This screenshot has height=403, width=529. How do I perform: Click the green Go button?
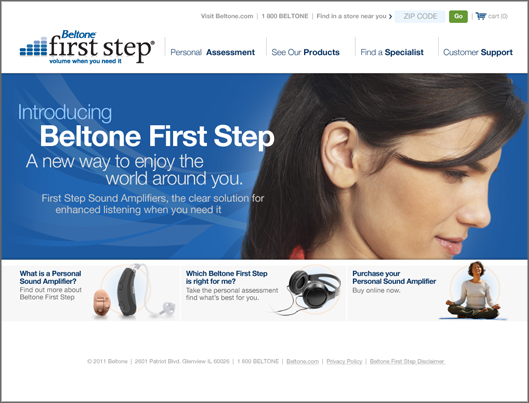(458, 16)
